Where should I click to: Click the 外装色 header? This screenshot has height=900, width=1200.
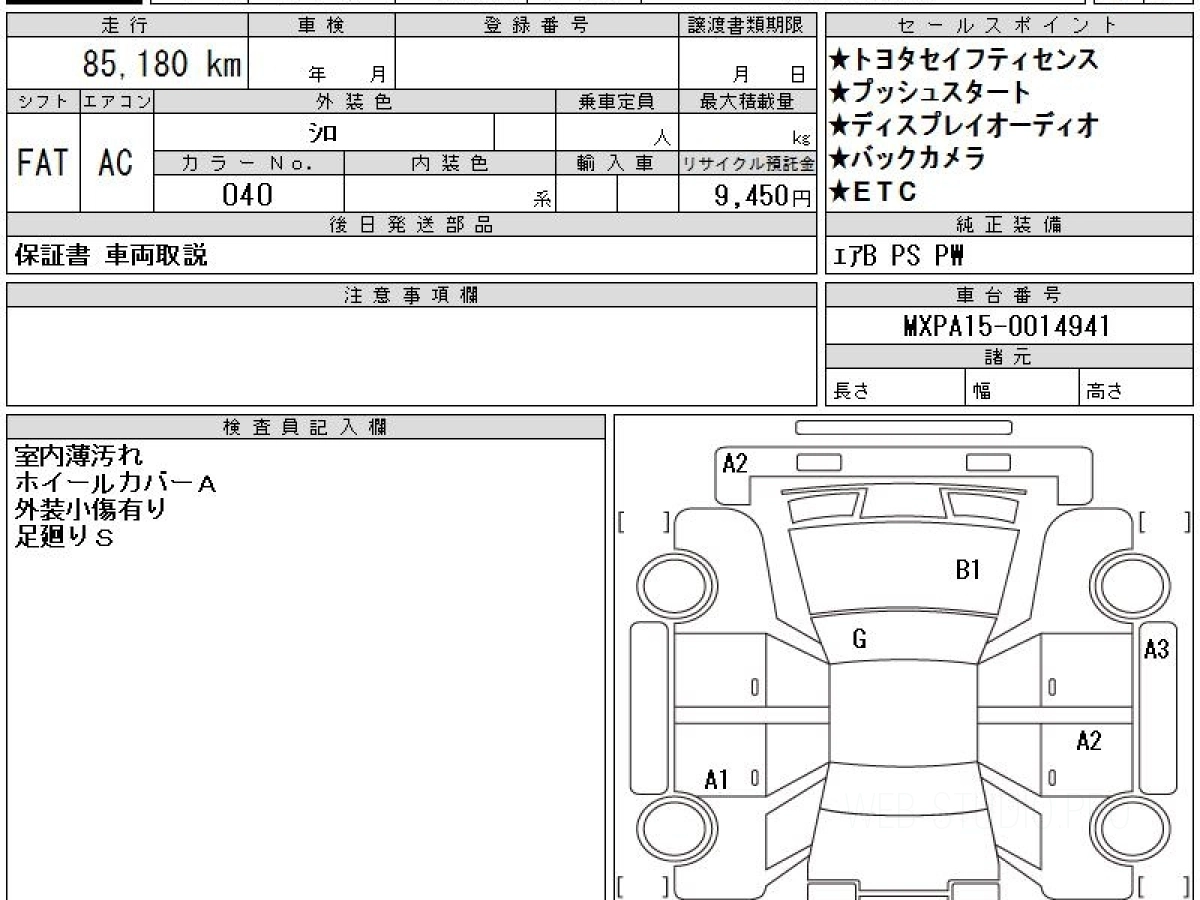[355, 101]
